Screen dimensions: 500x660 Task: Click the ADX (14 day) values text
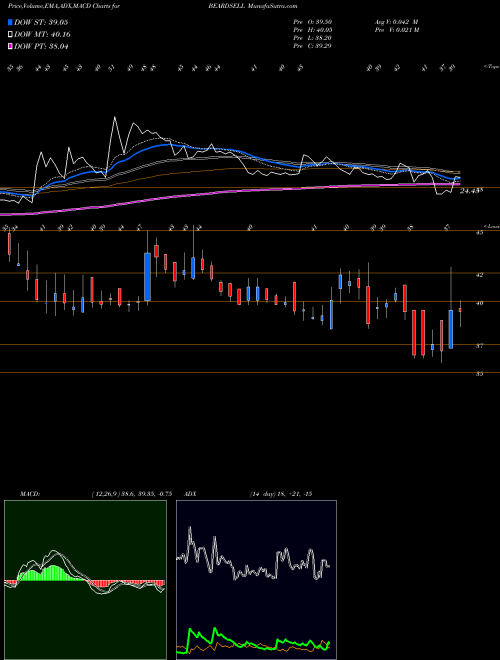point(281,494)
